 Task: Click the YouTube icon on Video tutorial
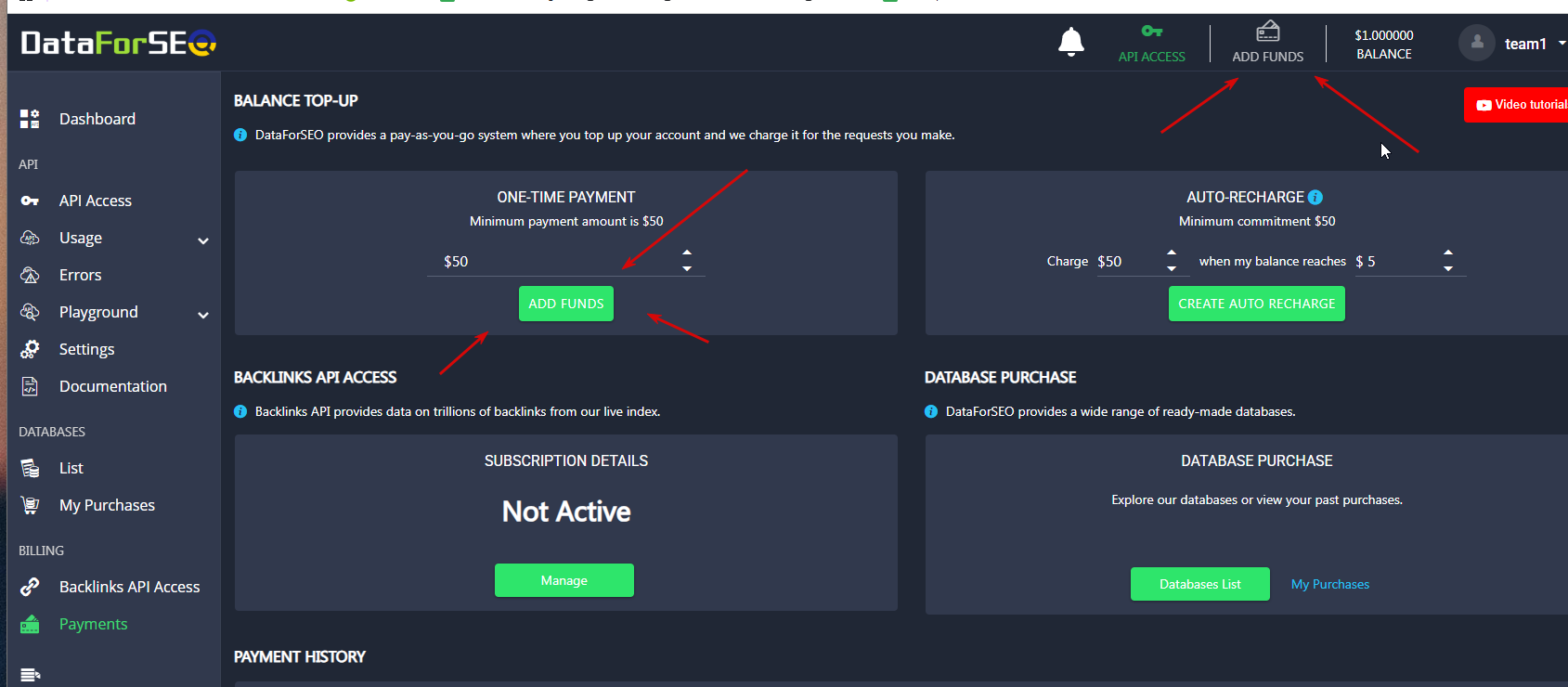1484,105
